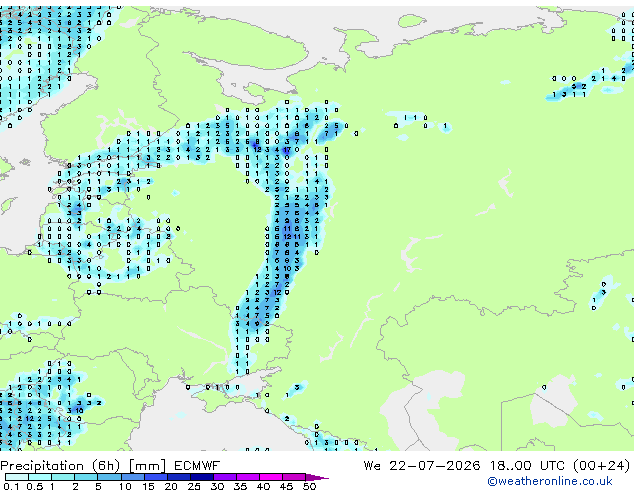The height and width of the screenshot is (490, 634).
Task: Click the '50' legend scale label
Action: 309,486
